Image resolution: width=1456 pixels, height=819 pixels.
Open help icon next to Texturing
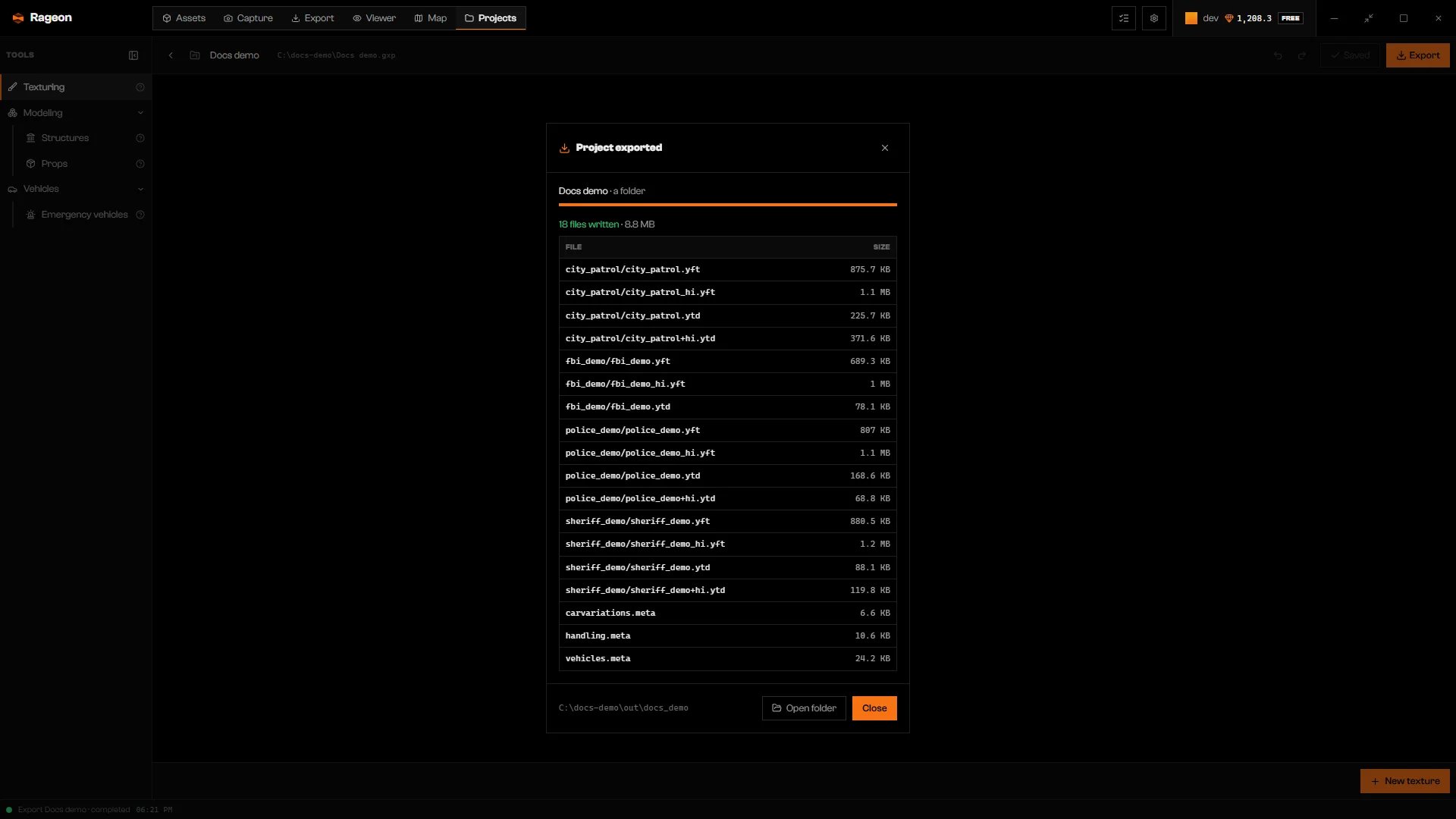tap(140, 87)
